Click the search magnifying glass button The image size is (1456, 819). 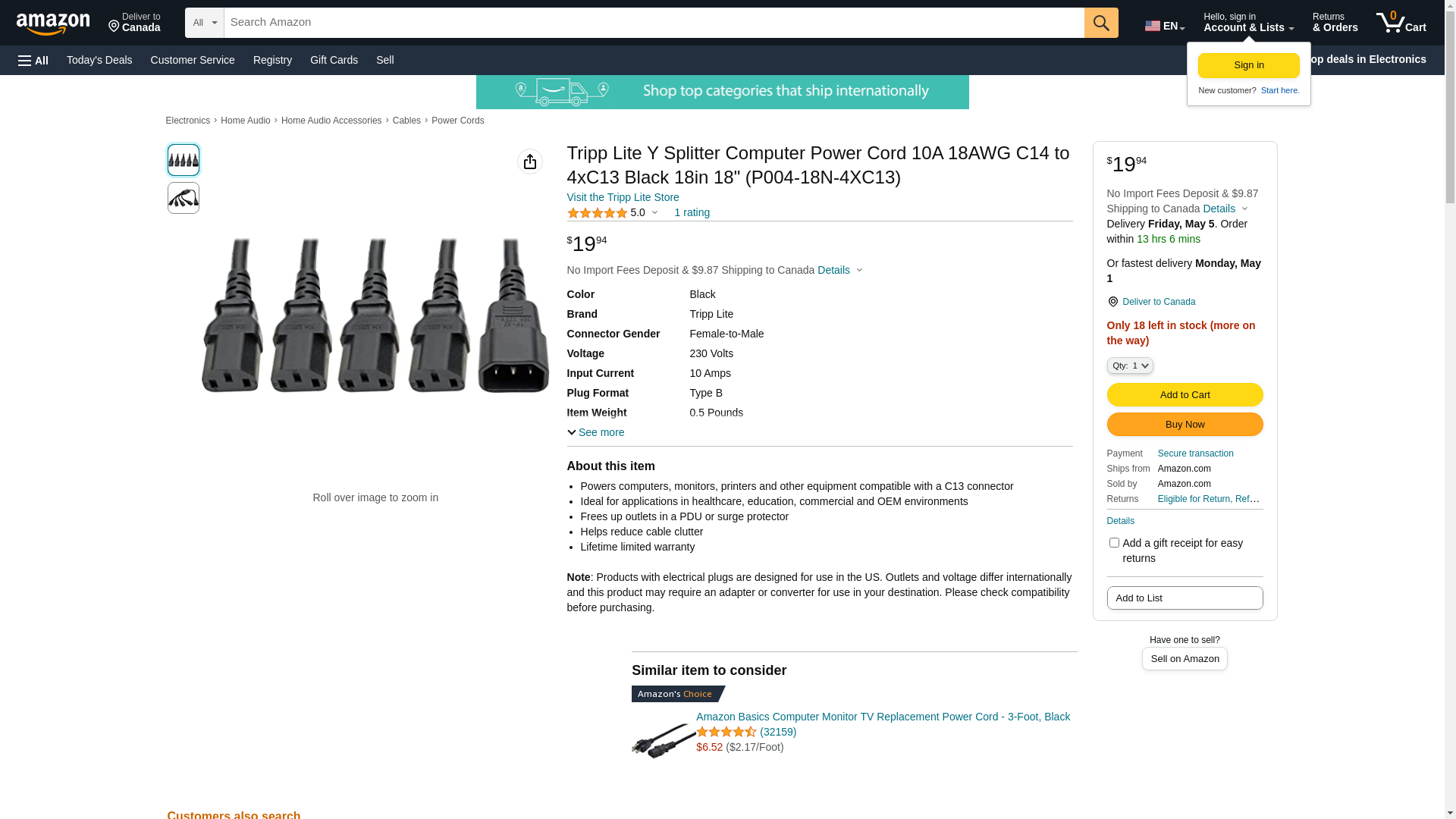1101,23
